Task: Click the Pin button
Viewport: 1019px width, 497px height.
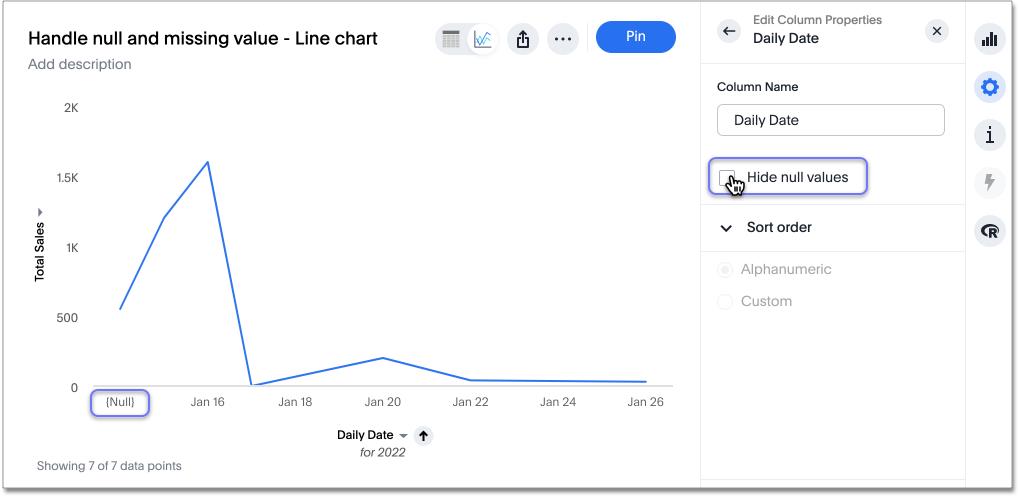Action: coord(635,37)
